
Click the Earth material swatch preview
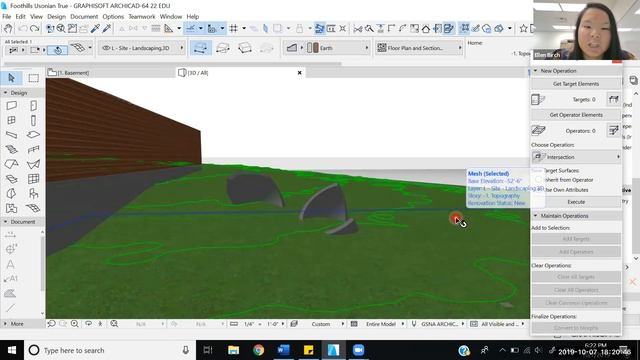point(313,48)
